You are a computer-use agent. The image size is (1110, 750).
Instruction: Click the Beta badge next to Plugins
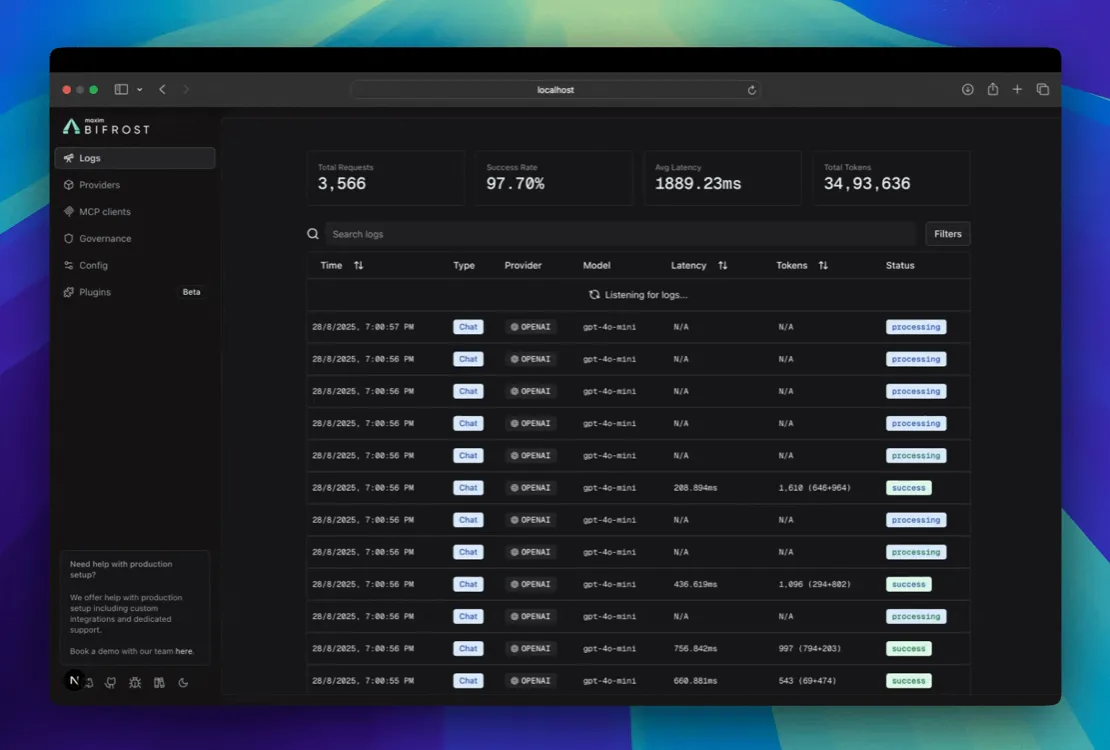[191, 292]
